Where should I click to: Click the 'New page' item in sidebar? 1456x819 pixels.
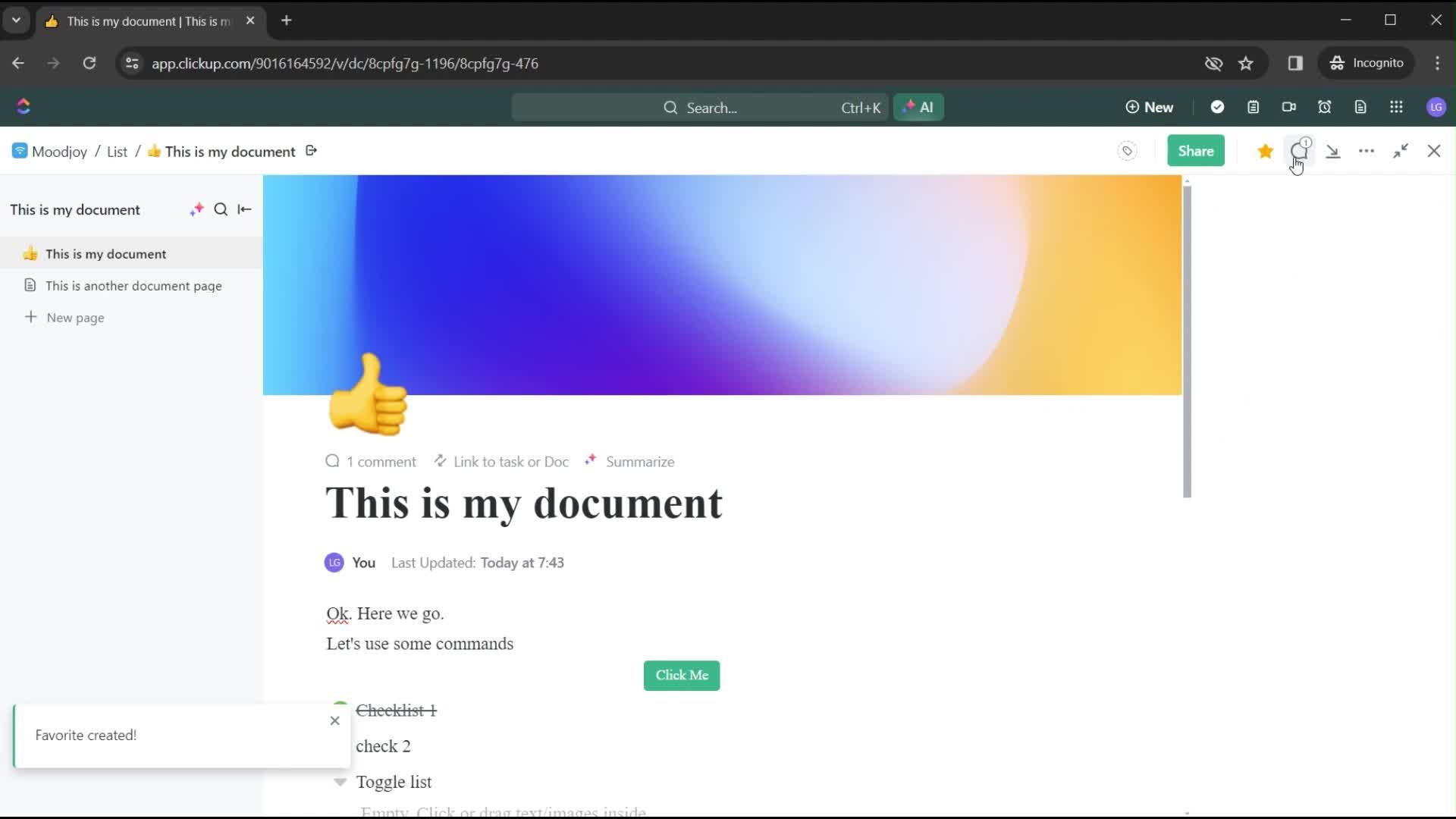[x=75, y=317]
